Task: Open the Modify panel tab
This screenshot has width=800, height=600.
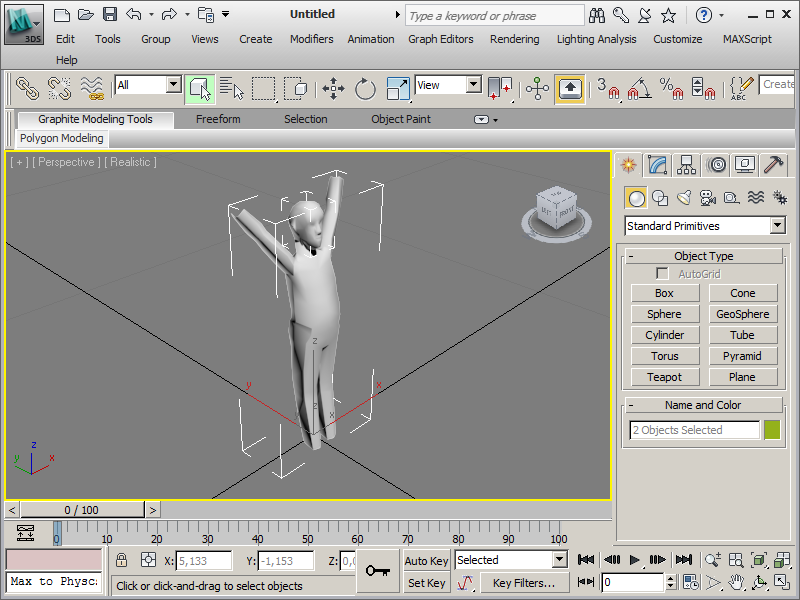Action: (657, 165)
